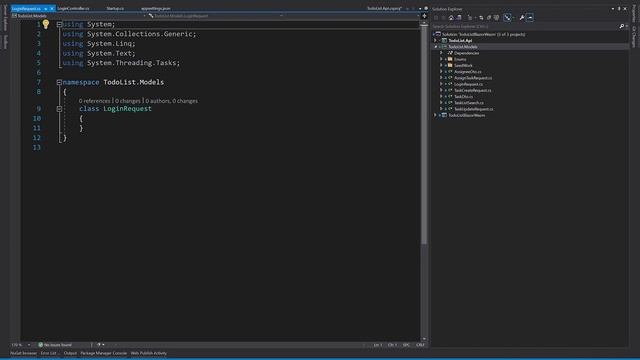Click the Refresh icon in Solution Explorer toolbar
640x360 pixels.
click(x=489, y=18)
